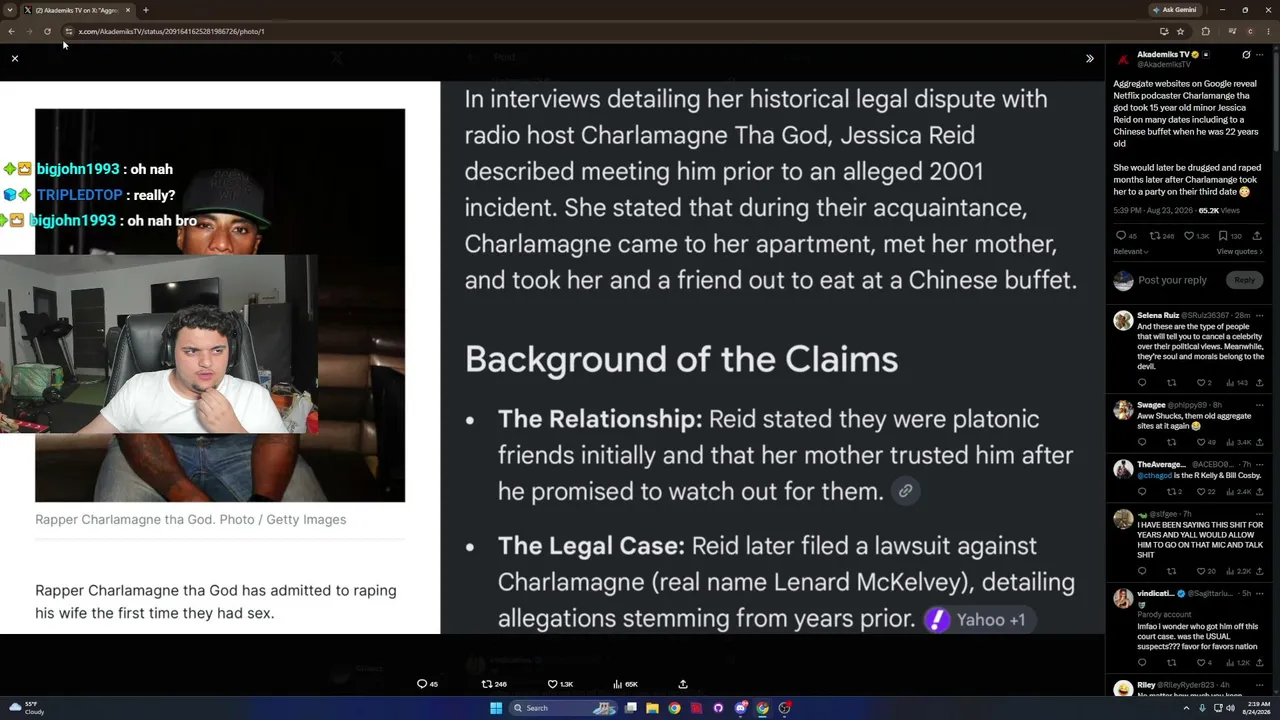
Task: Open the more options menu on AkademiksTV's post
Action: pyautogui.click(x=1261, y=55)
